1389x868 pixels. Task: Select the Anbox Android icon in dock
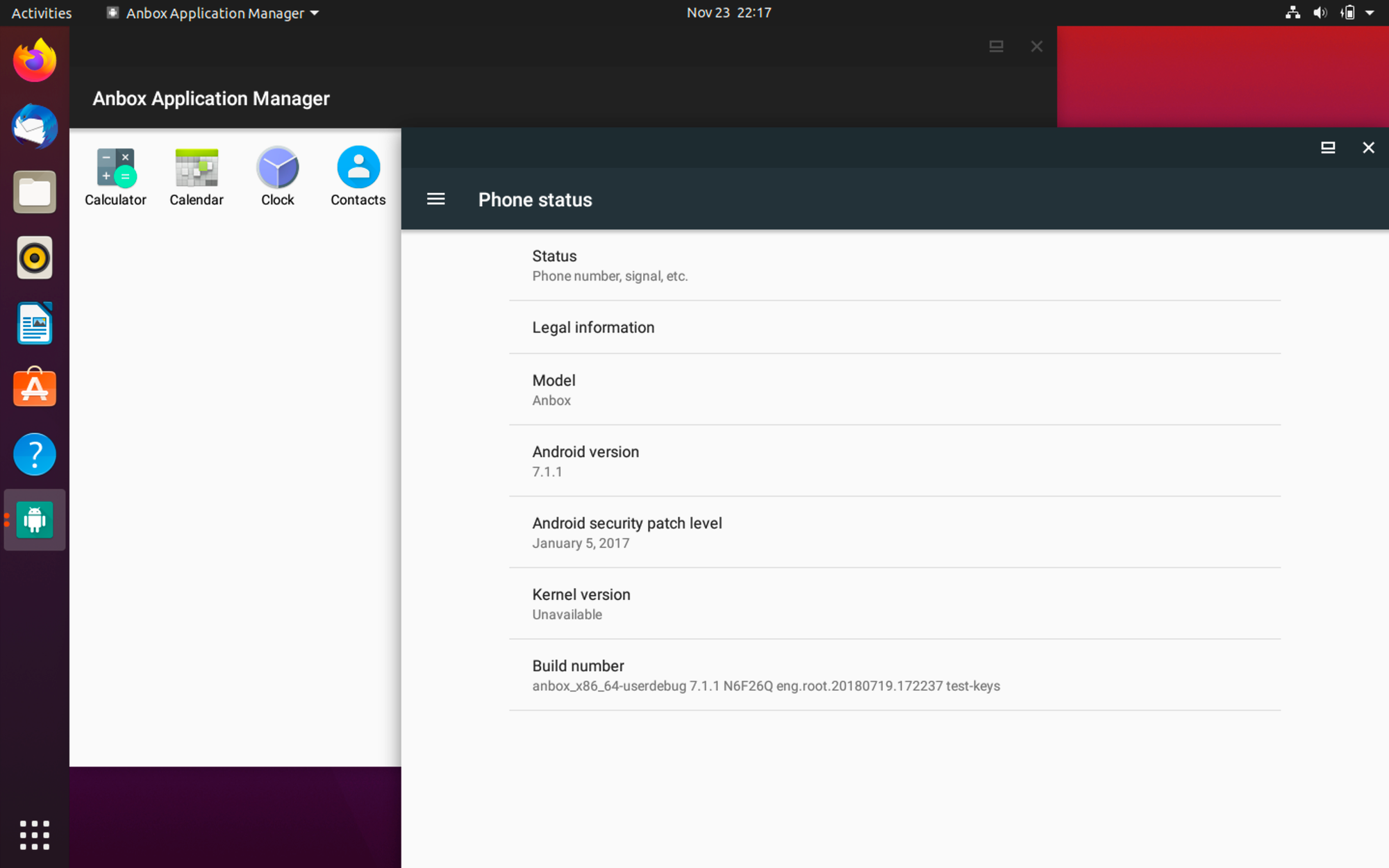35,519
